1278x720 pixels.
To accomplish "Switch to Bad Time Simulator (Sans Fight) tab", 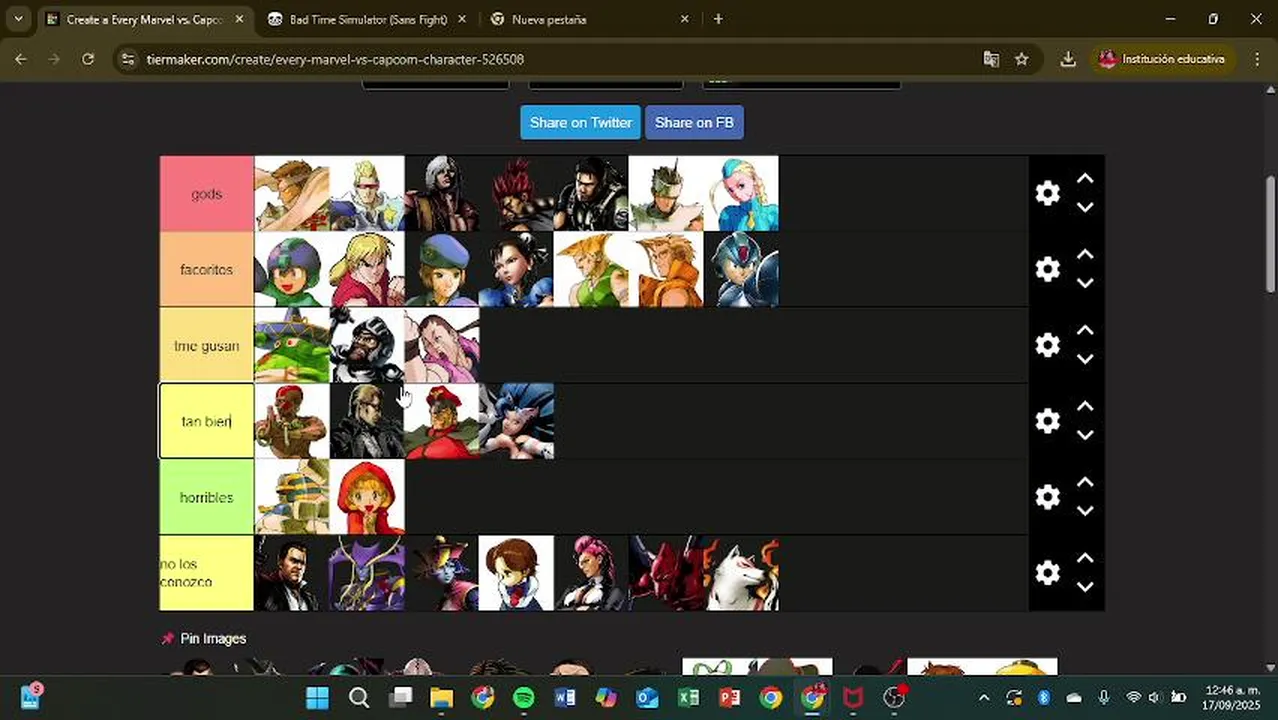I will [x=368, y=19].
